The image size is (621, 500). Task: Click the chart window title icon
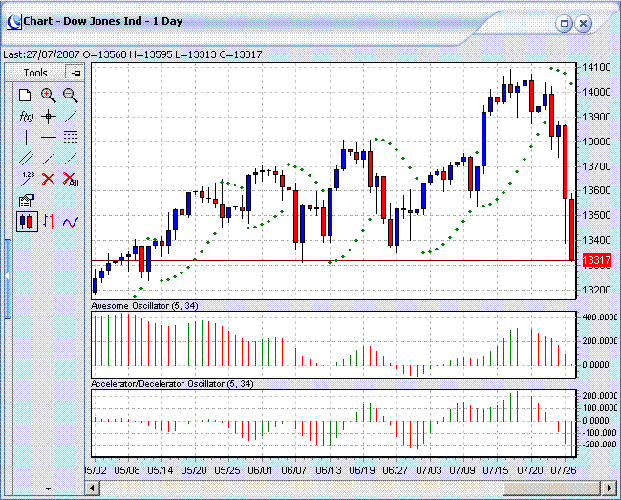point(14,22)
